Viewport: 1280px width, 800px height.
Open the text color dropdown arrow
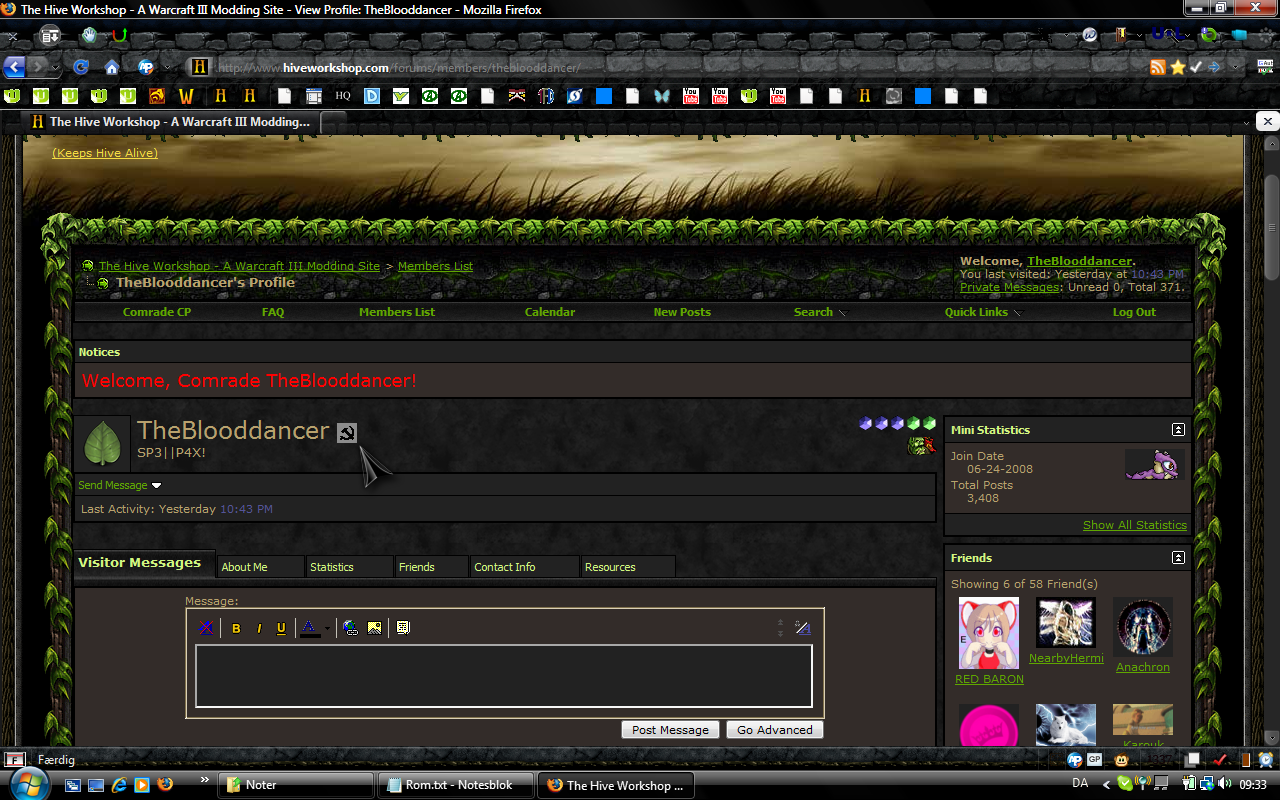327,629
